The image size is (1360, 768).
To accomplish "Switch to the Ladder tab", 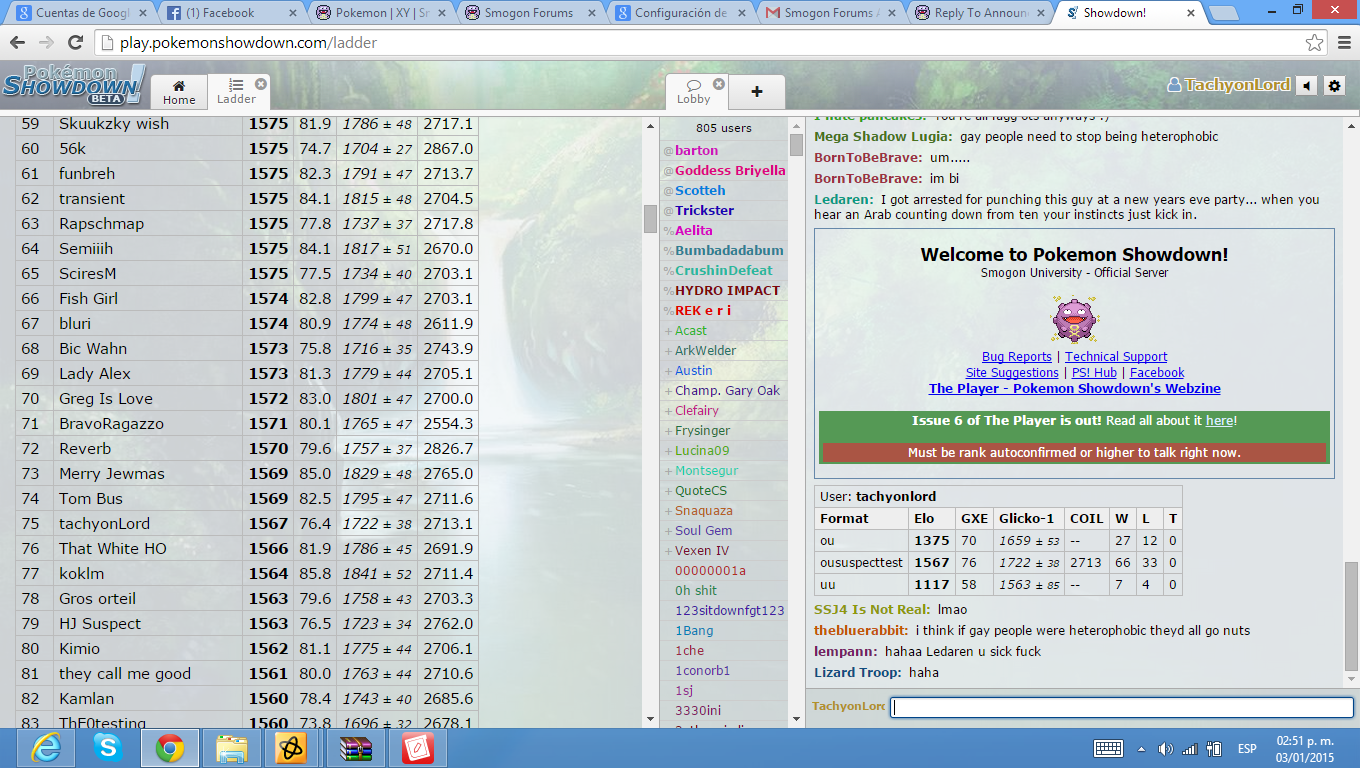I will pyautogui.click(x=237, y=91).
